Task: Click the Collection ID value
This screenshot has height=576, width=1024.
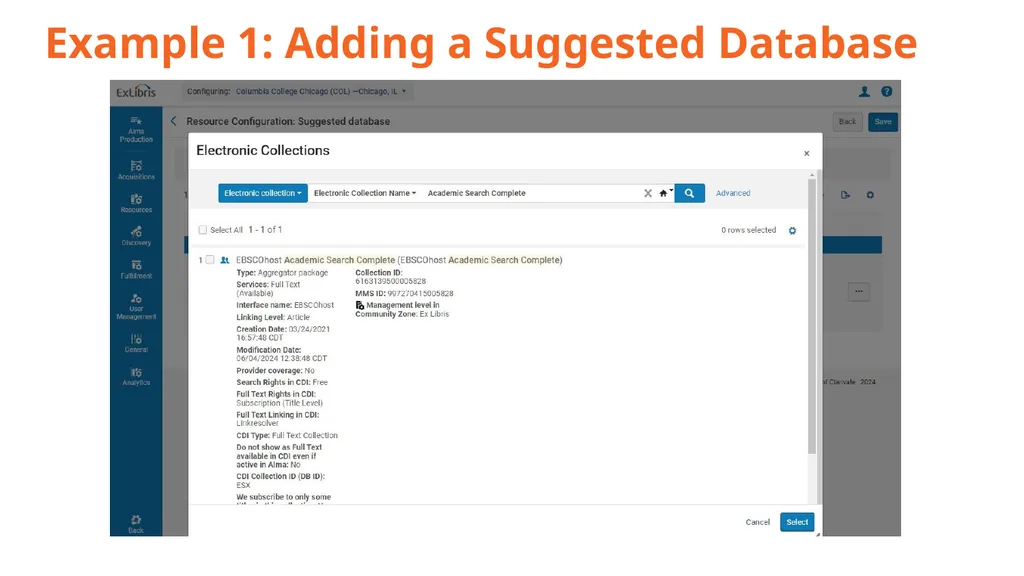Action: click(x=391, y=281)
